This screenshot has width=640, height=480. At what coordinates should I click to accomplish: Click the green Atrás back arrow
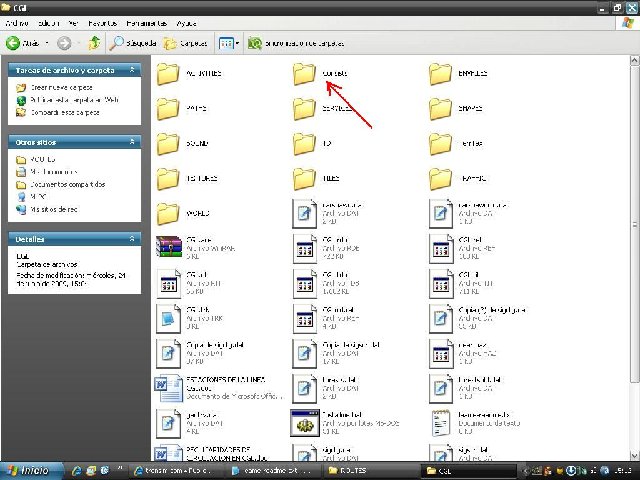[22, 43]
